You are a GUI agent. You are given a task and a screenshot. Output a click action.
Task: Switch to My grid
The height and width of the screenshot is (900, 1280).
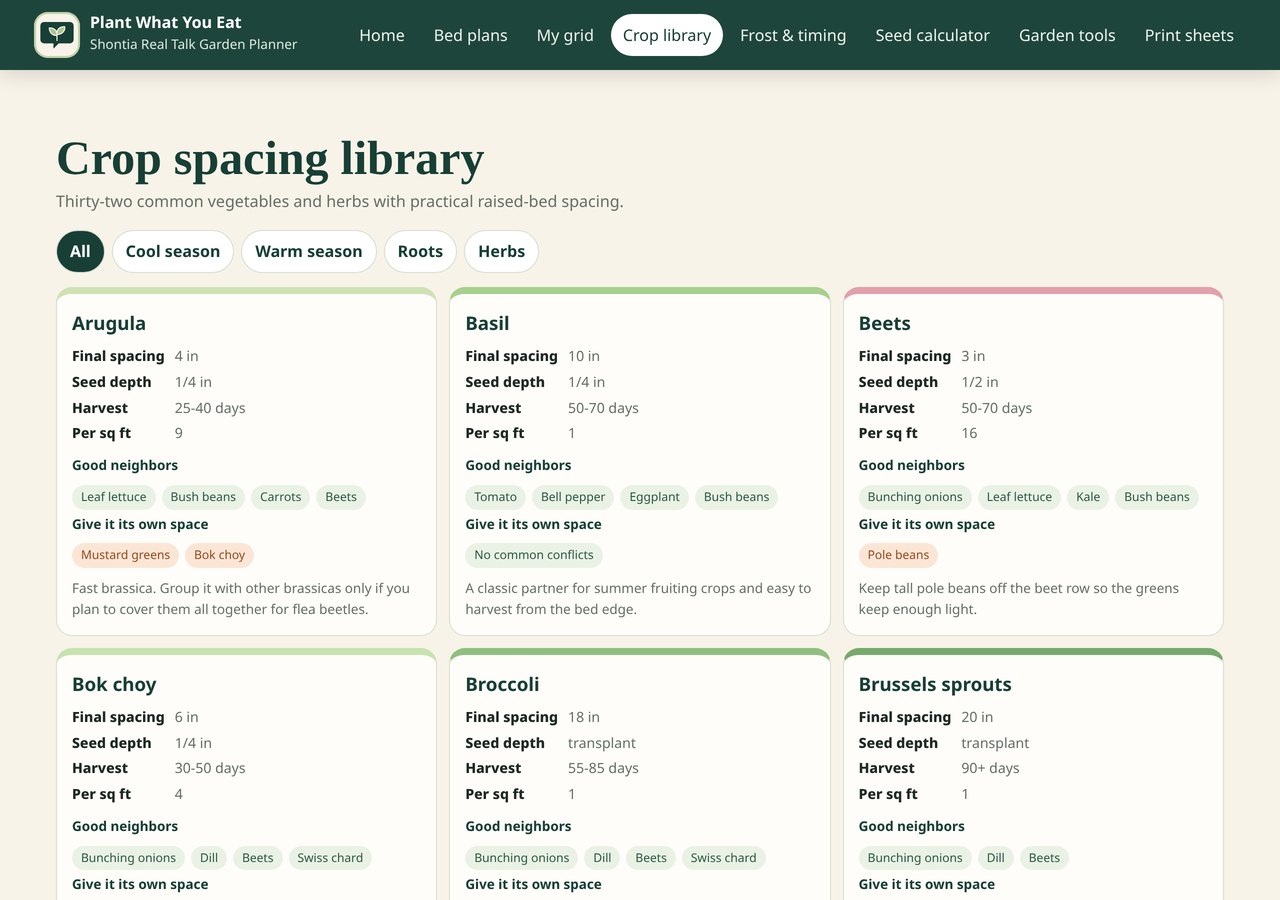pyautogui.click(x=565, y=35)
